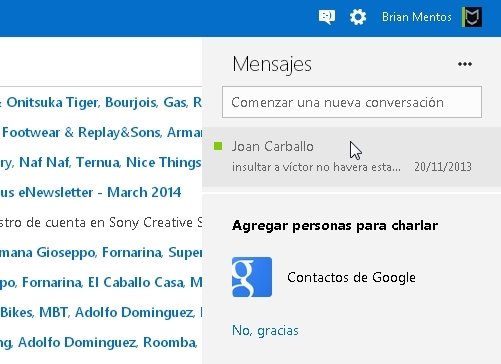Select Contactos de Google
Screen dimensions: 501x364
click(351, 277)
